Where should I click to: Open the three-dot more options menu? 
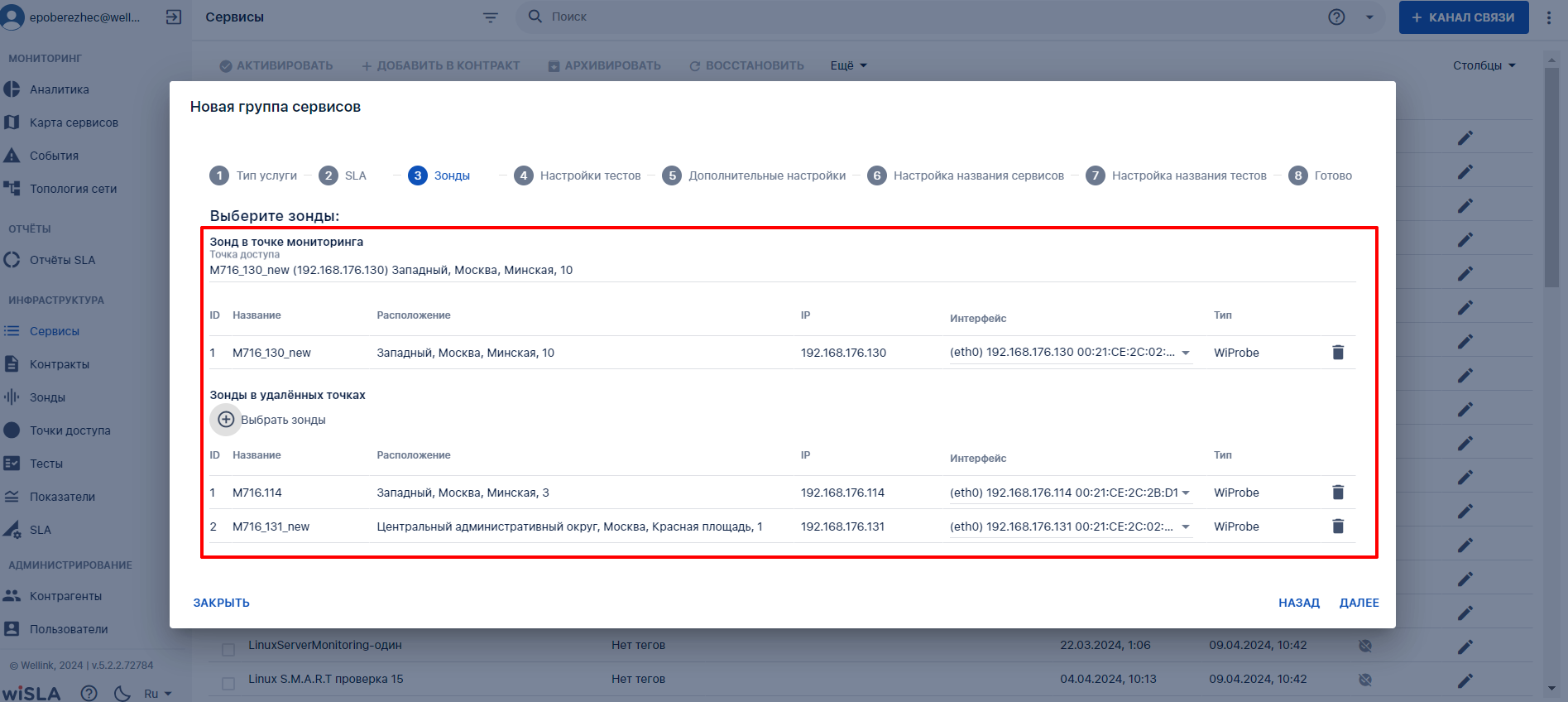[1549, 17]
